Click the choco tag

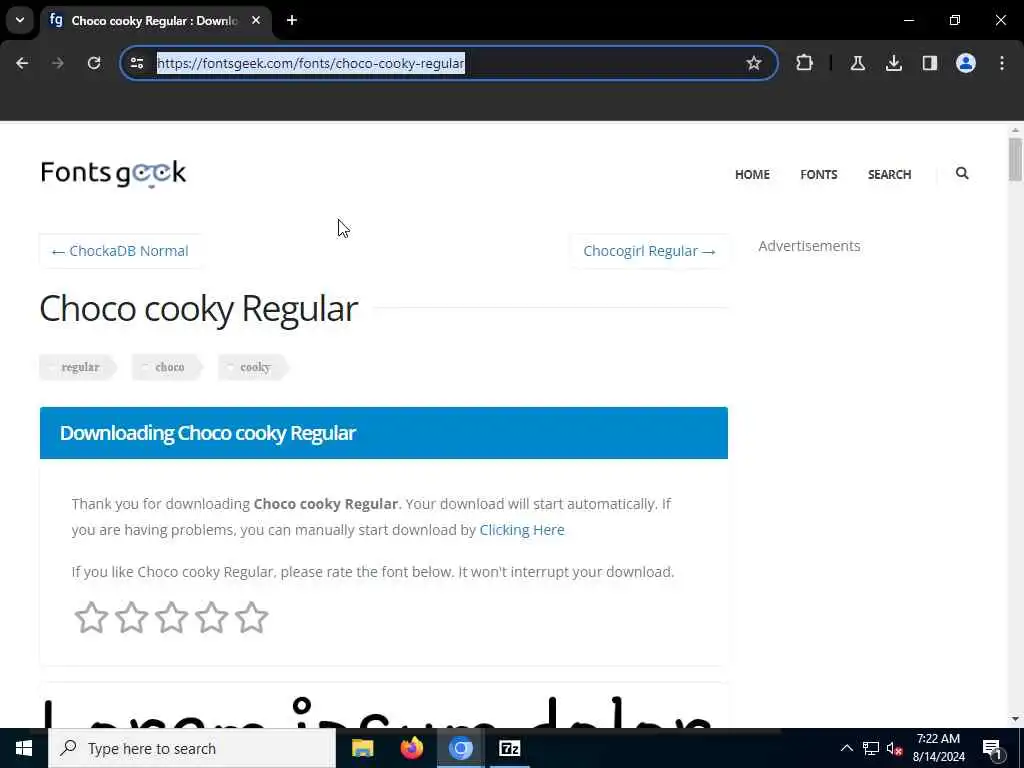pyautogui.click(x=168, y=367)
